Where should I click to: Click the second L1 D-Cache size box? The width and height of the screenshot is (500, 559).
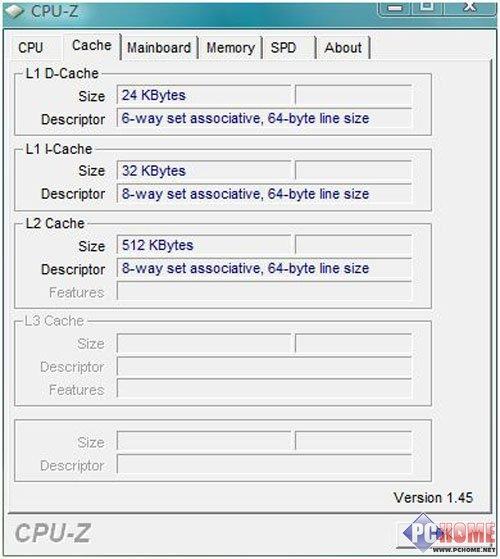point(354,95)
